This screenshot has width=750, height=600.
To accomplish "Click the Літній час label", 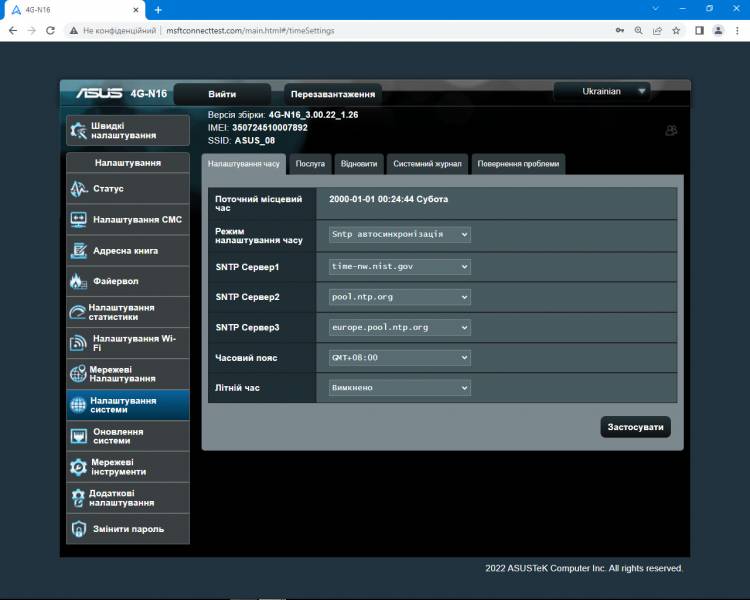I will point(237,388).
